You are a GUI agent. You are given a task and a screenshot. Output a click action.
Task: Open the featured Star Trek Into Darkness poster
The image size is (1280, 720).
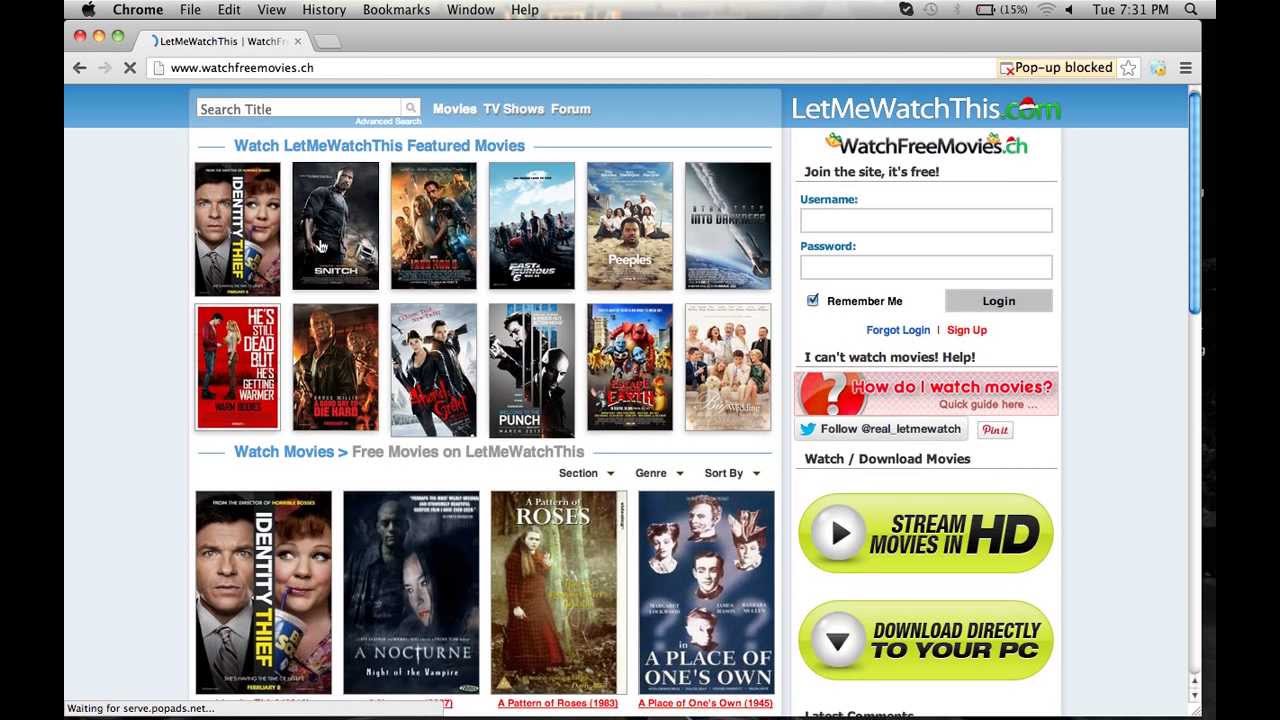(728, 227)
